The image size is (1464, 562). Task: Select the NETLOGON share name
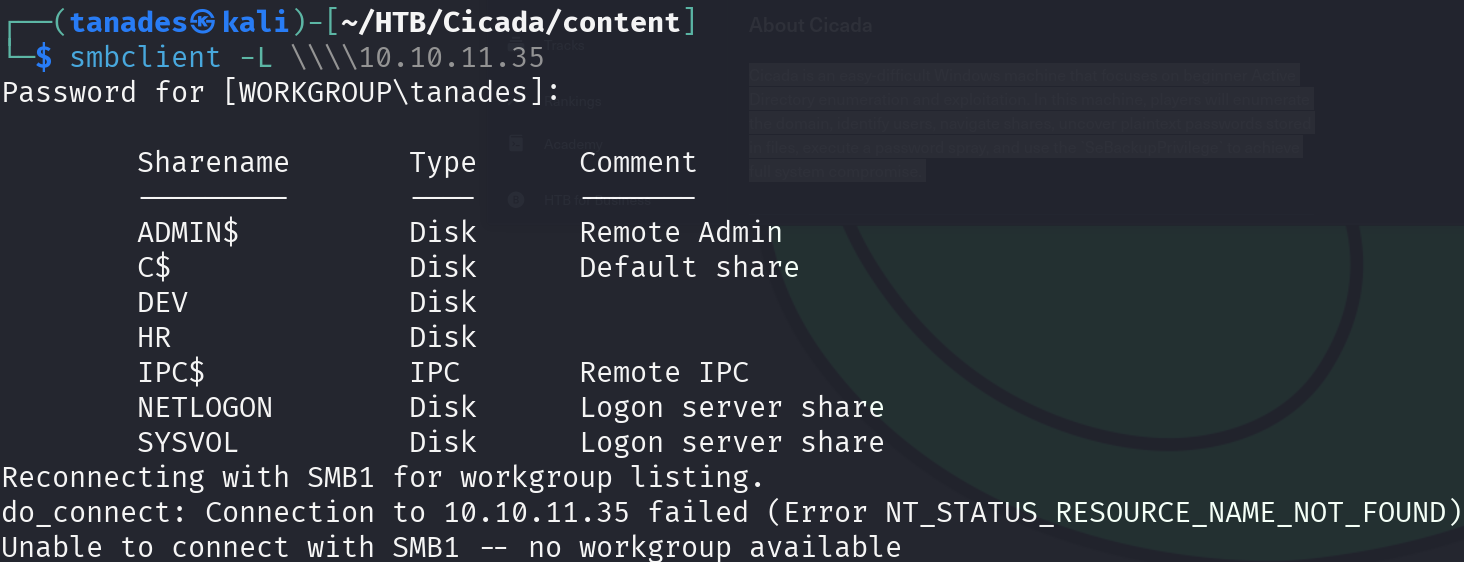(205, 407)
